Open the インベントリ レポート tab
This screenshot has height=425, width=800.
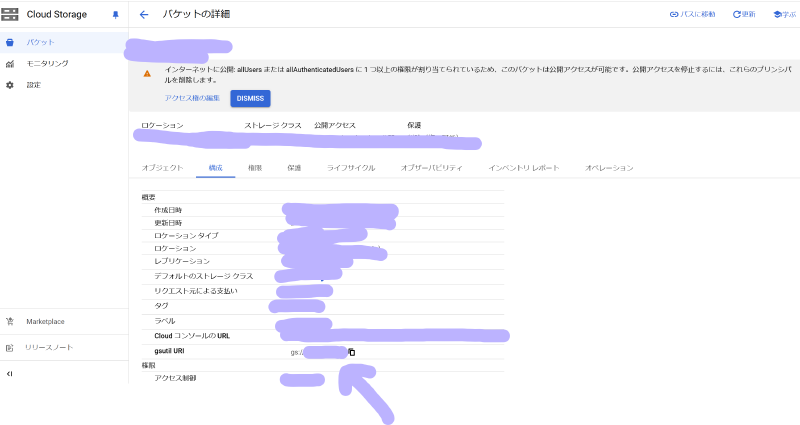pyautogui.click(x=523, y=168)
